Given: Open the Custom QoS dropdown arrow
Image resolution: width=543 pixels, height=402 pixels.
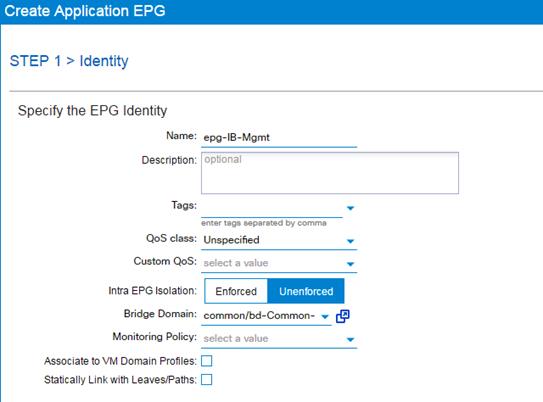Looking at the screenshot, I should [x=350, y=264].
